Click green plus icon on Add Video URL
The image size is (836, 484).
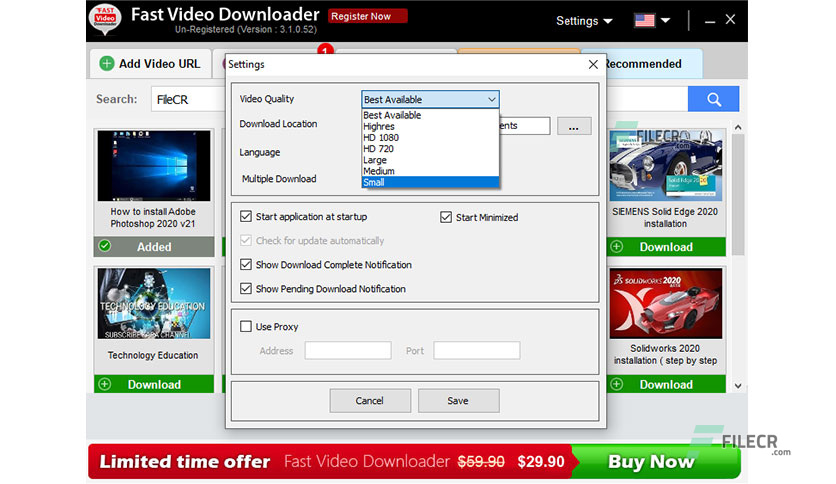(107, 63)
